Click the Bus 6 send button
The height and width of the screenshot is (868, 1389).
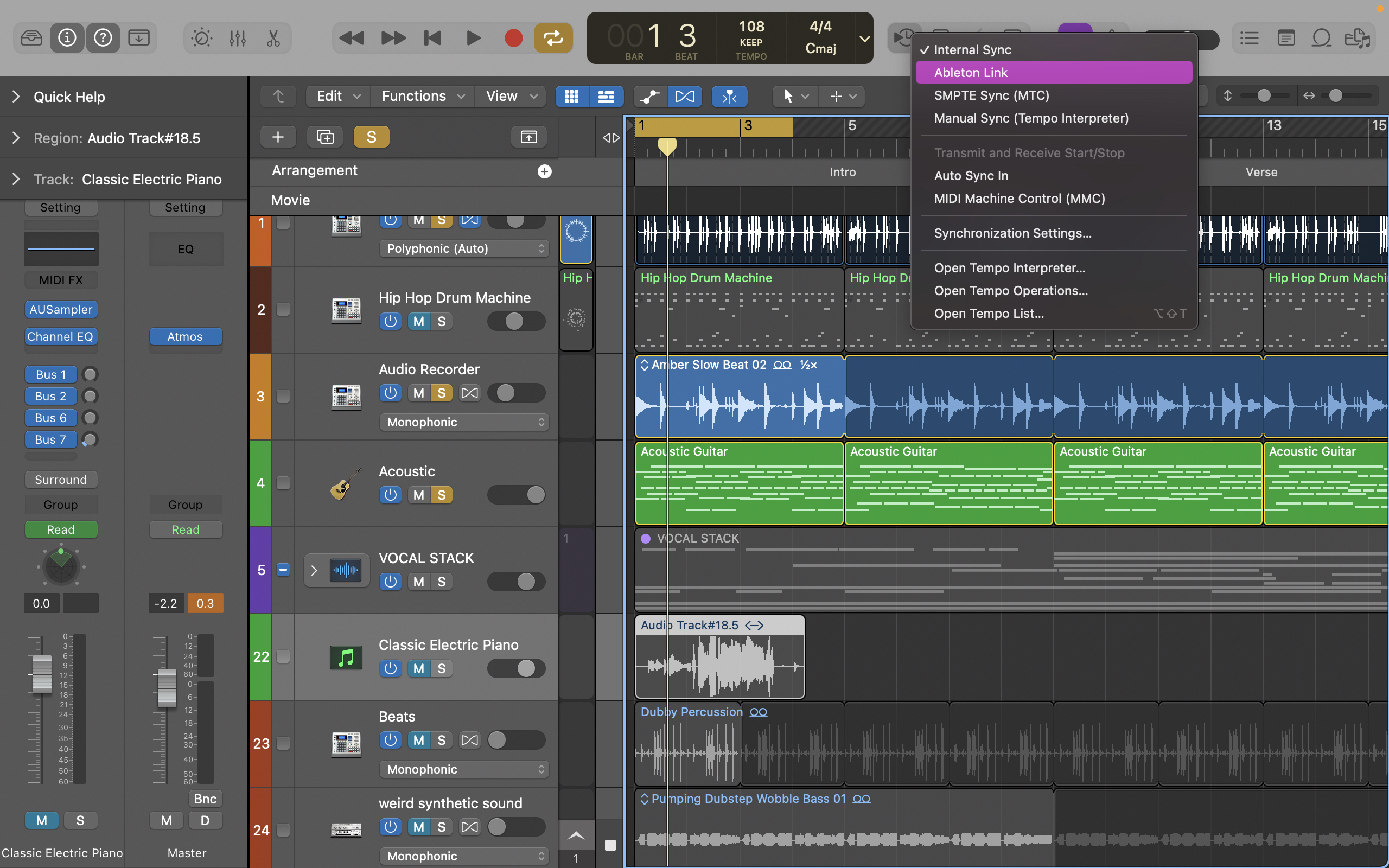tap(50, 418)
